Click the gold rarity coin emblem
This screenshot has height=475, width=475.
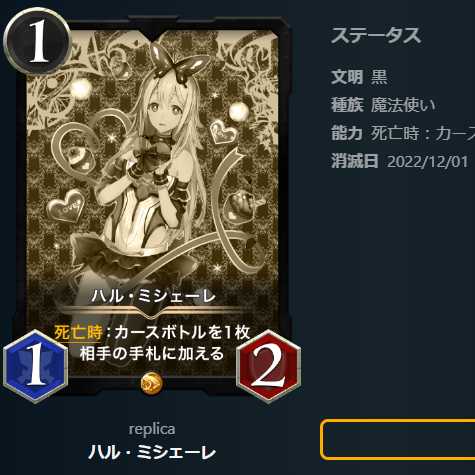coord(152,383)
